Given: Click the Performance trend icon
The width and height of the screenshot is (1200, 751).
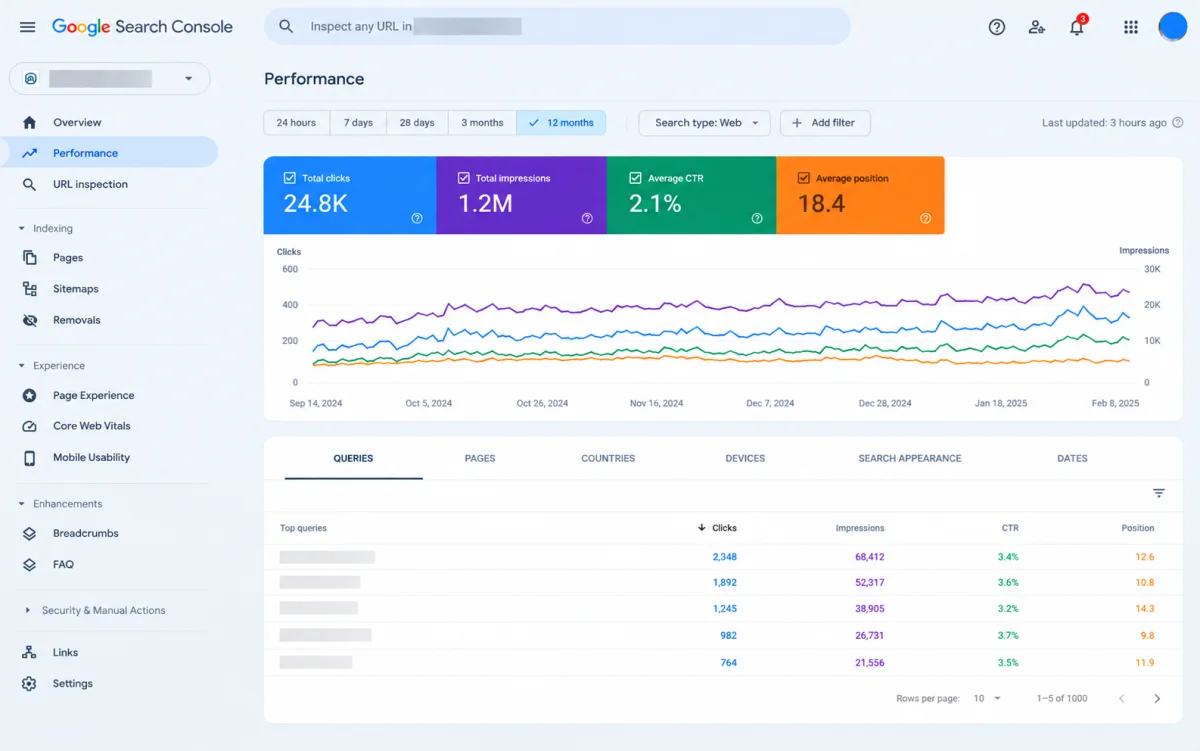Looking at the screenshot, I should (x=29, y=153).
